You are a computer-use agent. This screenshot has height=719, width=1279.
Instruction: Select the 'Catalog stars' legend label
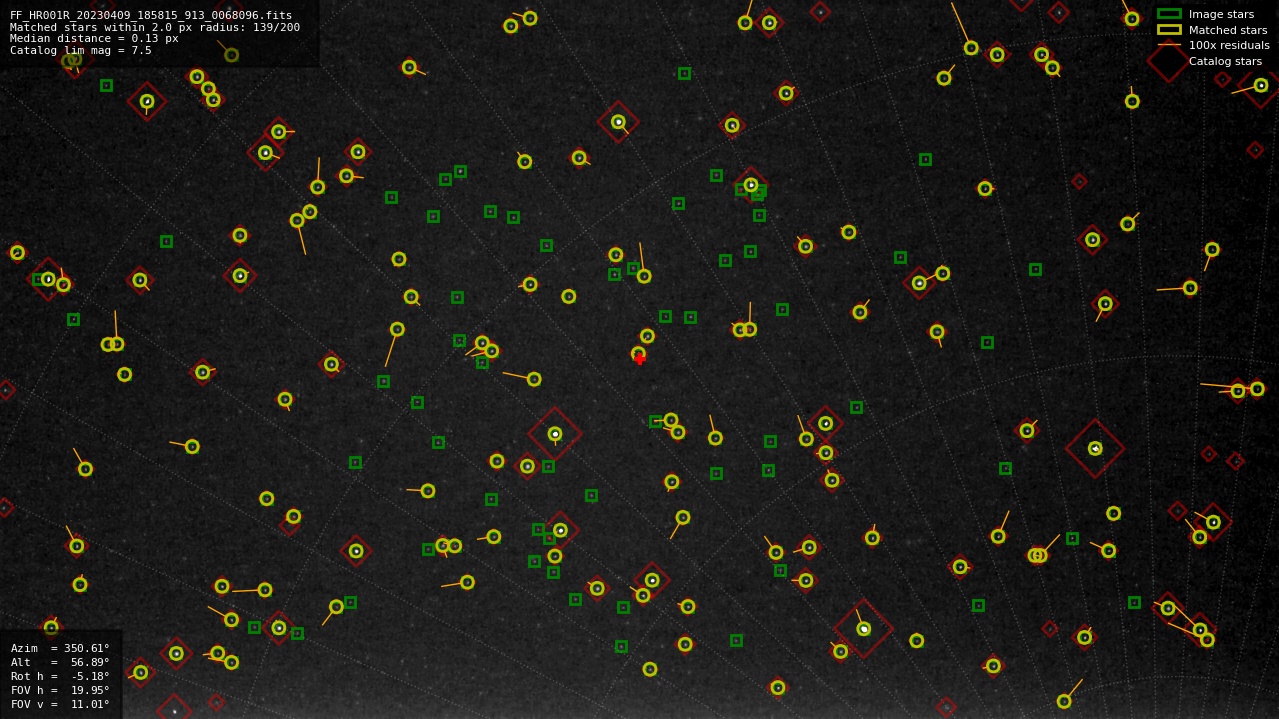coord(1225,61)
